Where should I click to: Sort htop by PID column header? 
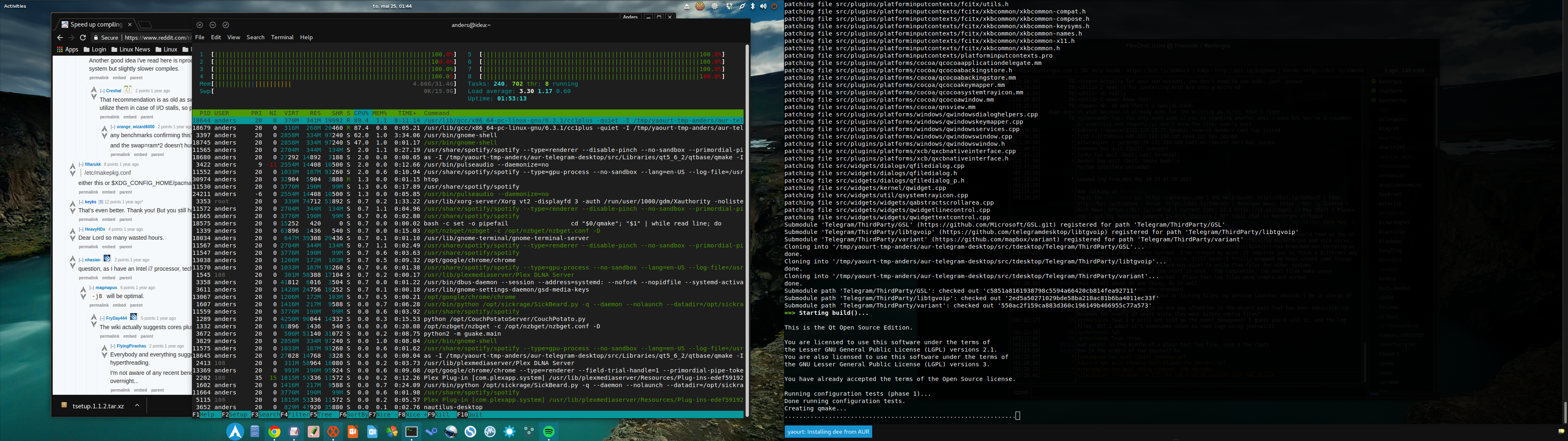tap(205, 113)
